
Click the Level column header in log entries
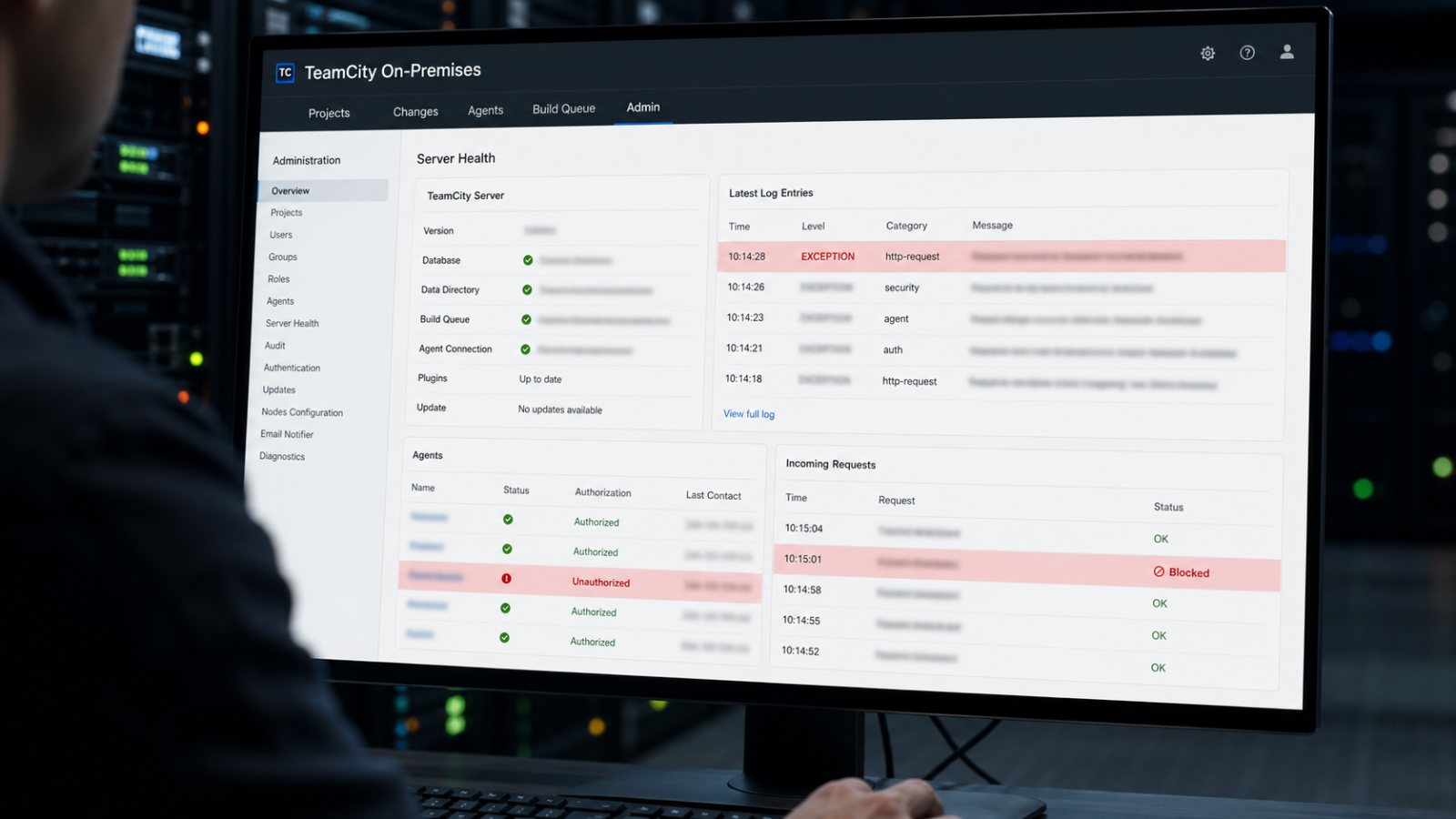(813, 227)
